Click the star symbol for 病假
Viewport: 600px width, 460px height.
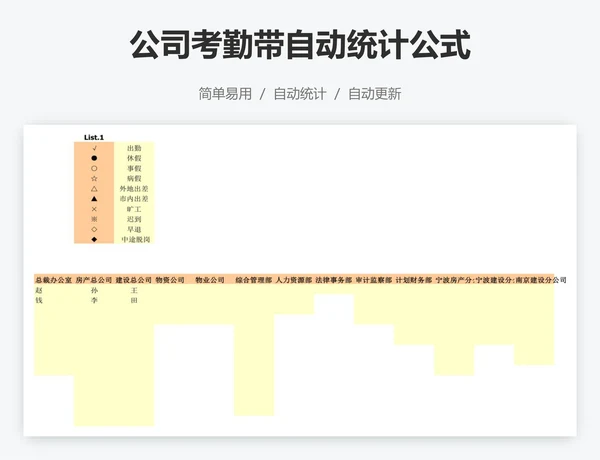(94, 178)
